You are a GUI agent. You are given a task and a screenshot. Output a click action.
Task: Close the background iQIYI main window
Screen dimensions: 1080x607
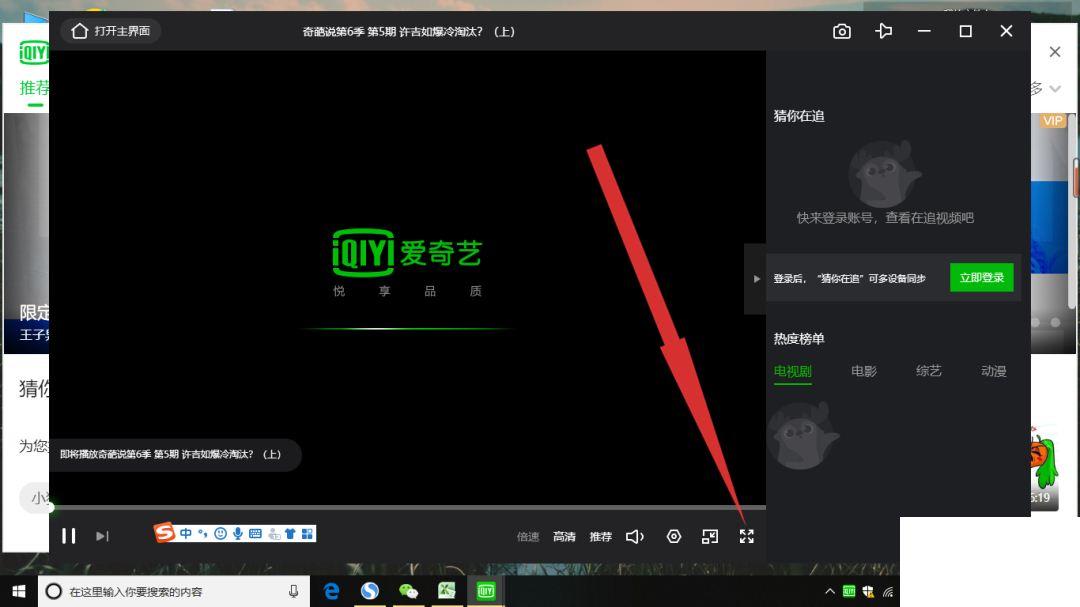[1055, 52]
